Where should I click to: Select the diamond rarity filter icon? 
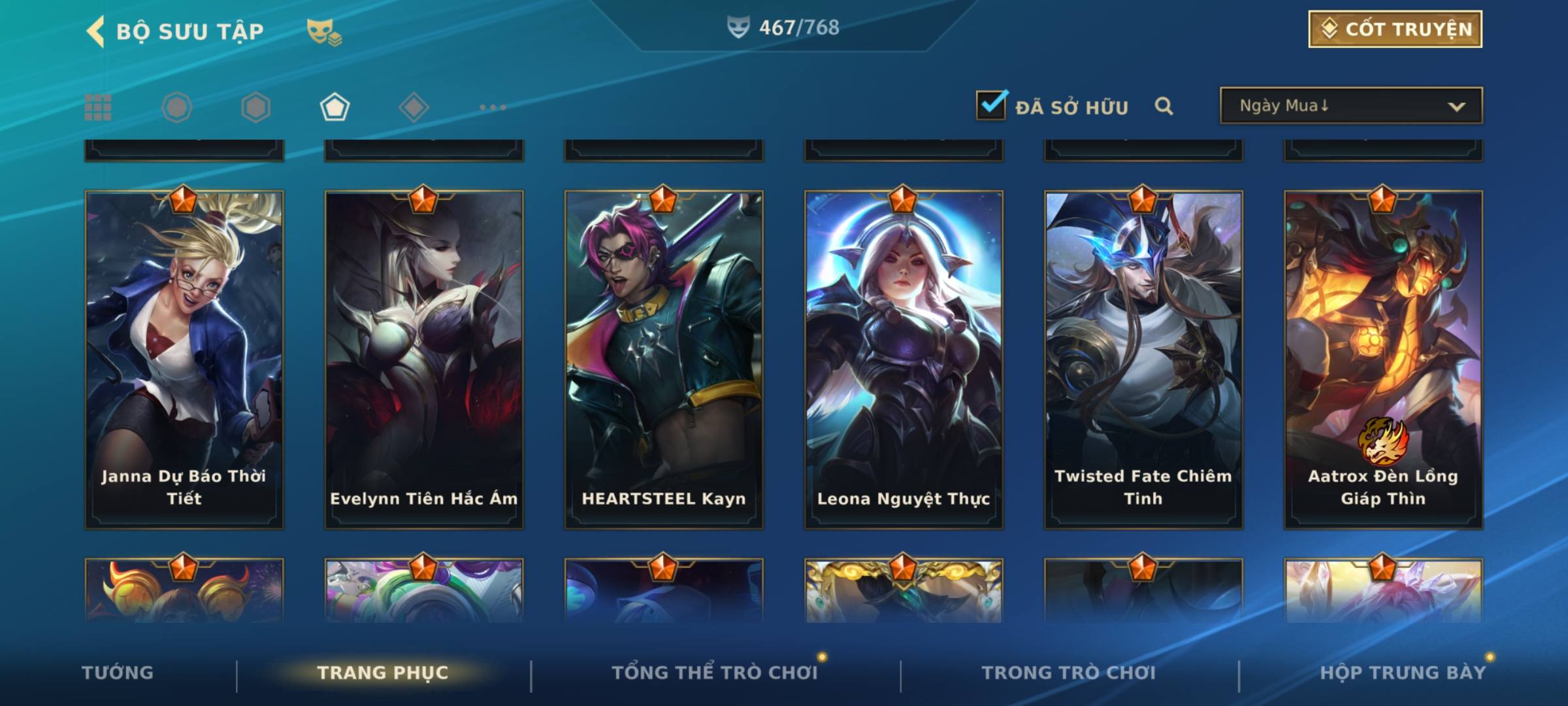pyautogui.click(x=414, y=107)
